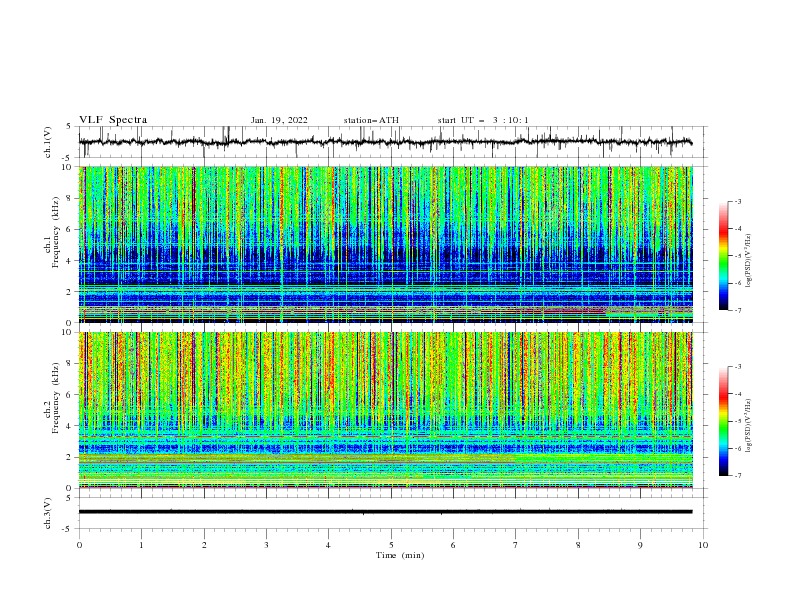Screen dimensions: 792x612
Task: Click the 'station=ATH' label
Action: (x=371, y=120)
